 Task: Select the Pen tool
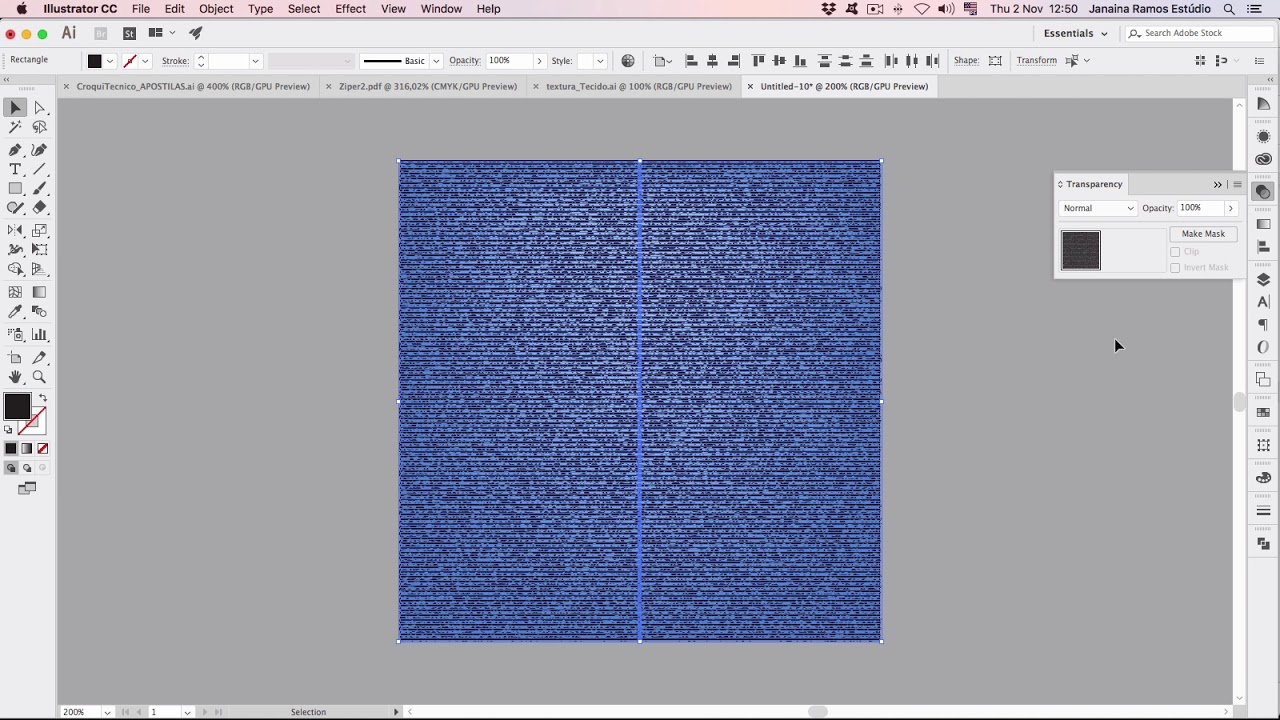click(x=15, y=149)
